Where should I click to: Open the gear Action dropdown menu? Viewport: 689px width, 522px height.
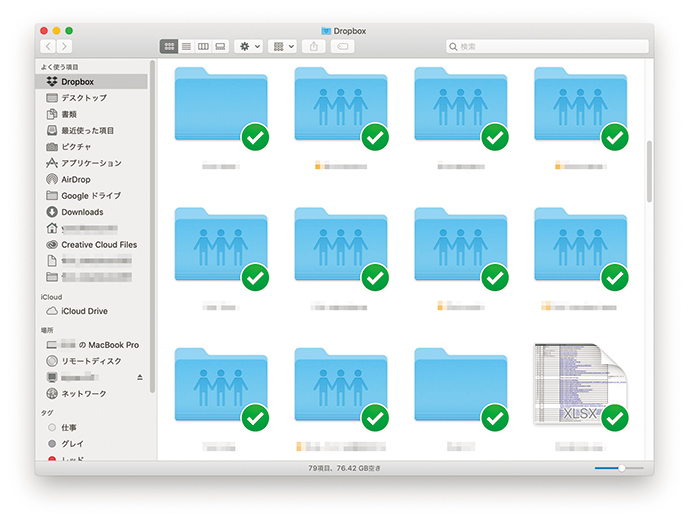pos(248,46)
